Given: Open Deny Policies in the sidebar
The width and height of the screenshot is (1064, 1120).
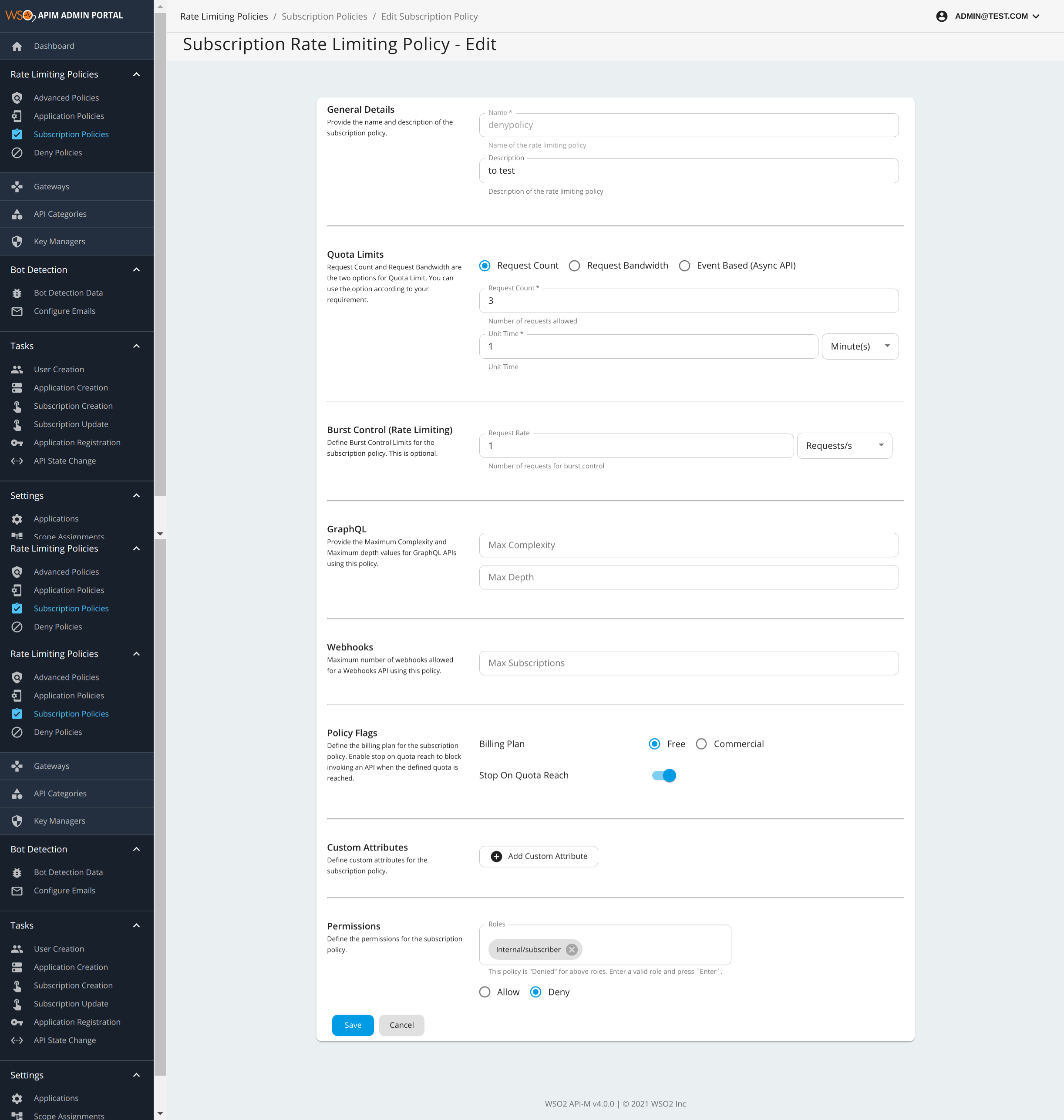Looking at the screenshot, I should (57, 152).
